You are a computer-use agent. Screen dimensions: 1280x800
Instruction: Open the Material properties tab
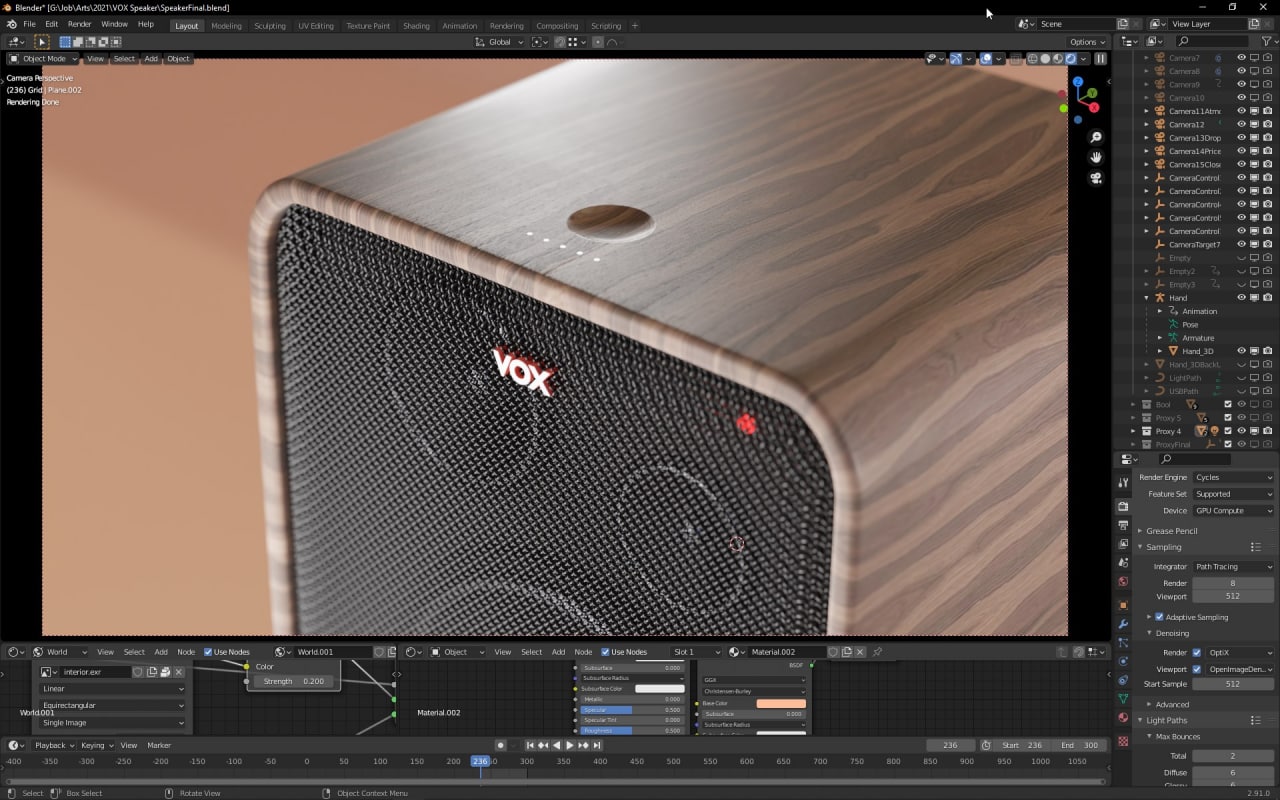point(1123,717)
